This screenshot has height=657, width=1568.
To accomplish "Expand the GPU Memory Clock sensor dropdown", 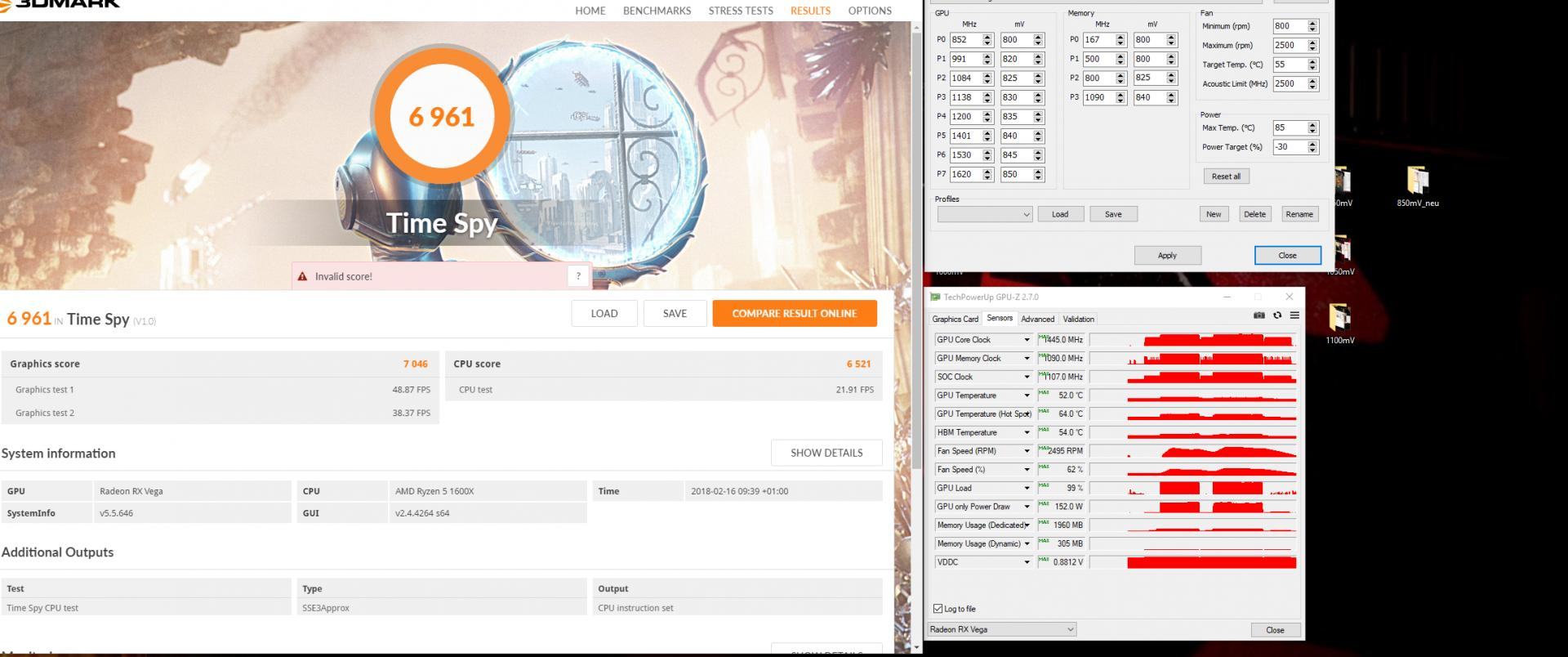I will point(1027,359).
